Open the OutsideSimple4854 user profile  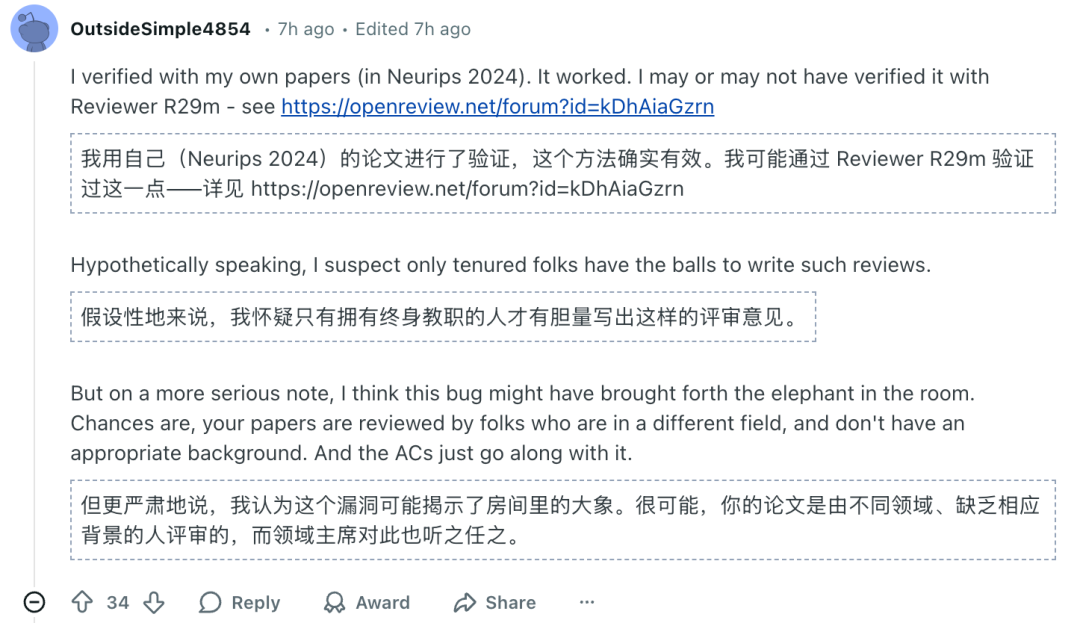pyautogui.click(x=160, y=29)
